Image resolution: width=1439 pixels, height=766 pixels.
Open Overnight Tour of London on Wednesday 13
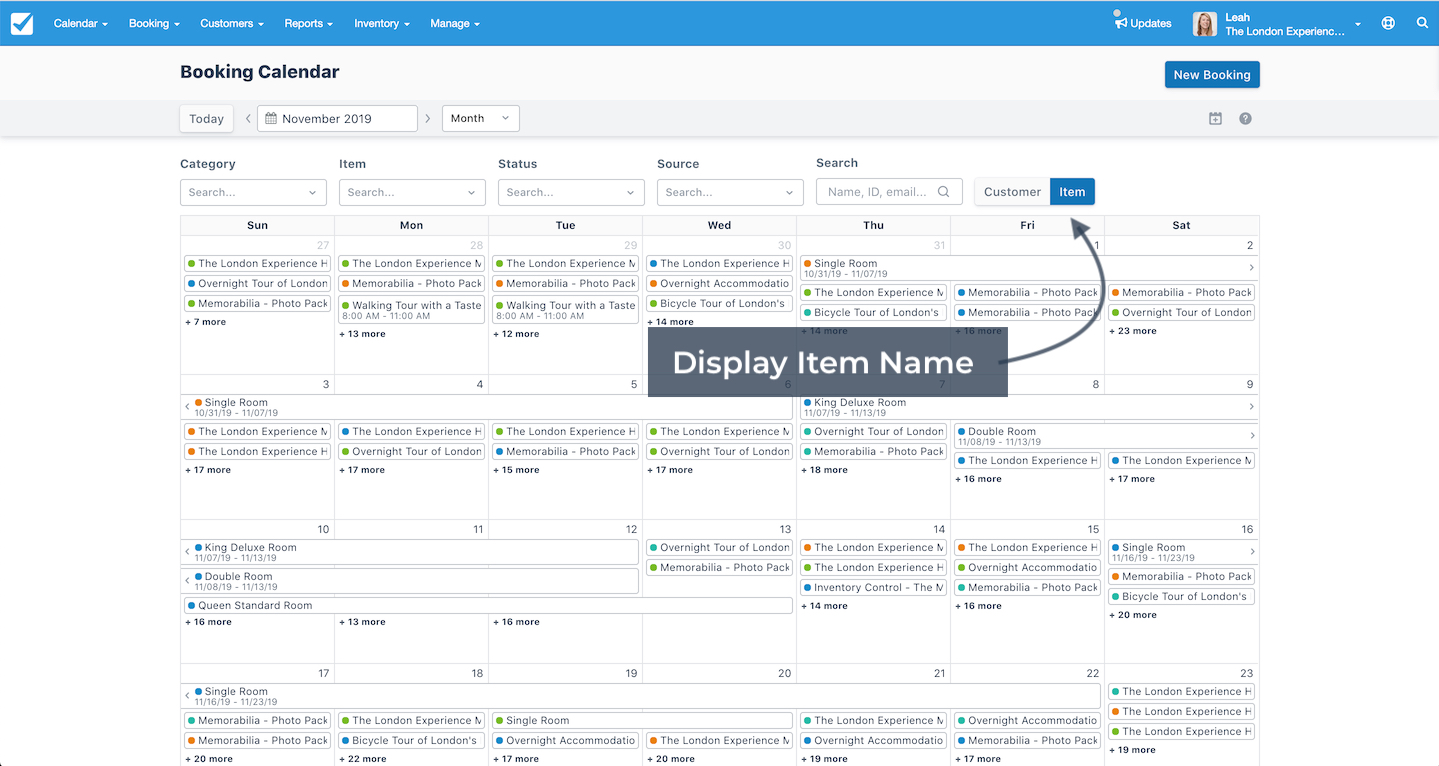[719, 547]
